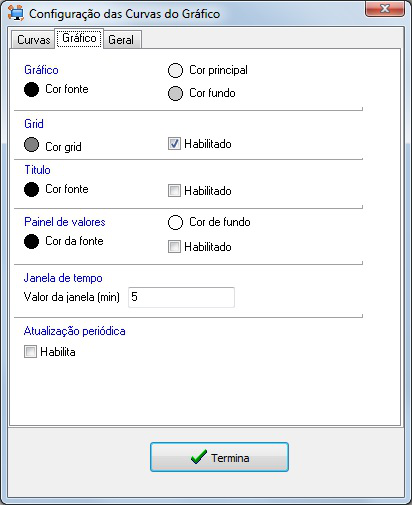412x505 pixels.
Task: Change the Cor fundo gray color circle
Action: [x=175, y=93]
